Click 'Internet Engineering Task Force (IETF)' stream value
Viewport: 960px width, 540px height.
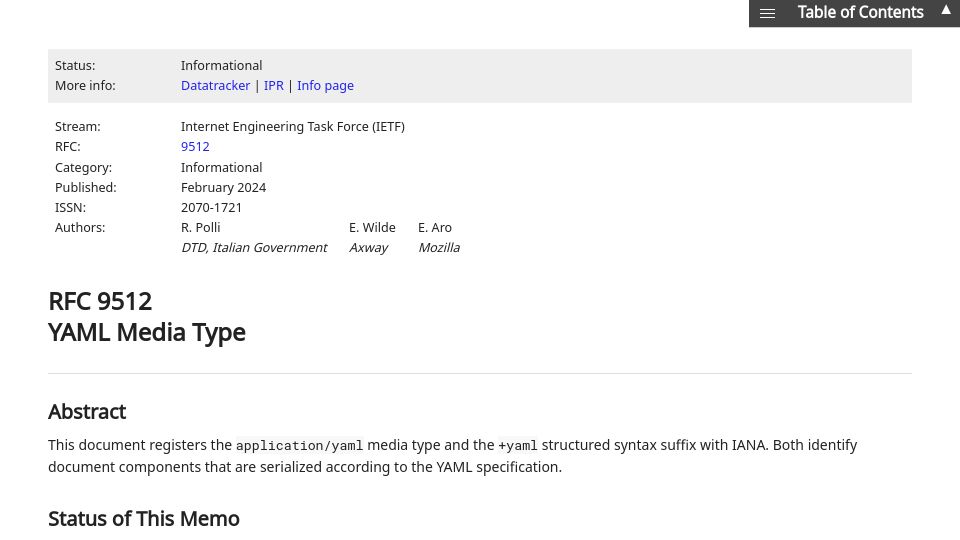pos(293,127)
